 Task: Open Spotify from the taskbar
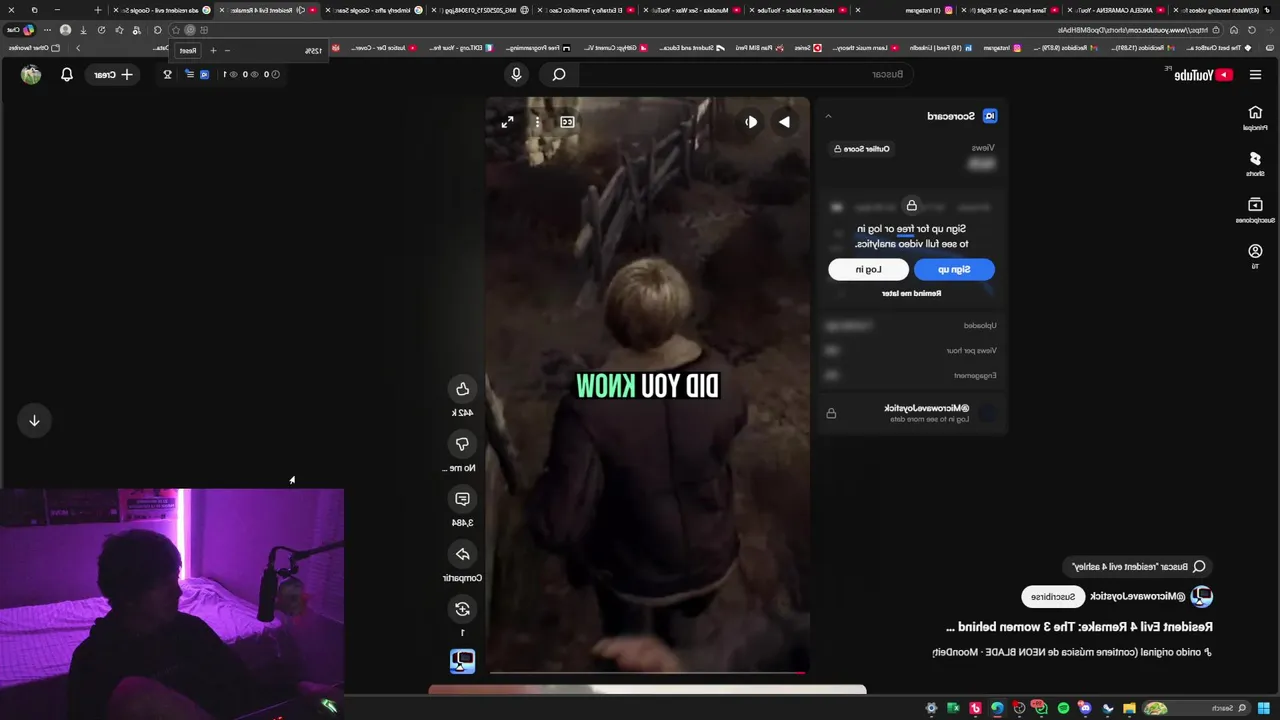click(x=1063, y=708)
